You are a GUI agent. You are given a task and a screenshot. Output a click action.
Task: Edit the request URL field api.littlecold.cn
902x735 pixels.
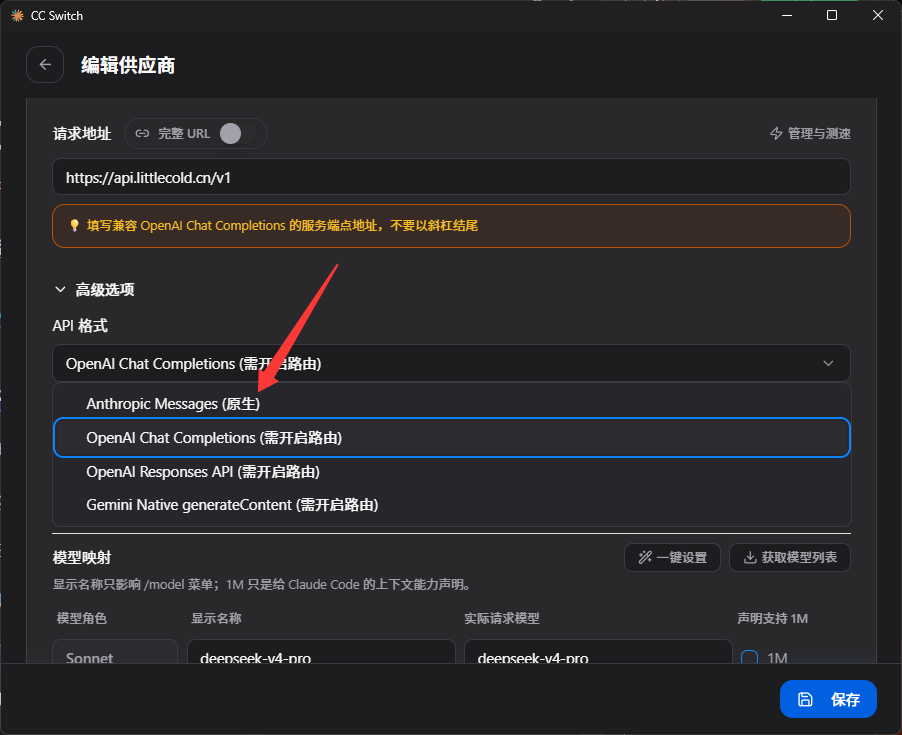451,177
